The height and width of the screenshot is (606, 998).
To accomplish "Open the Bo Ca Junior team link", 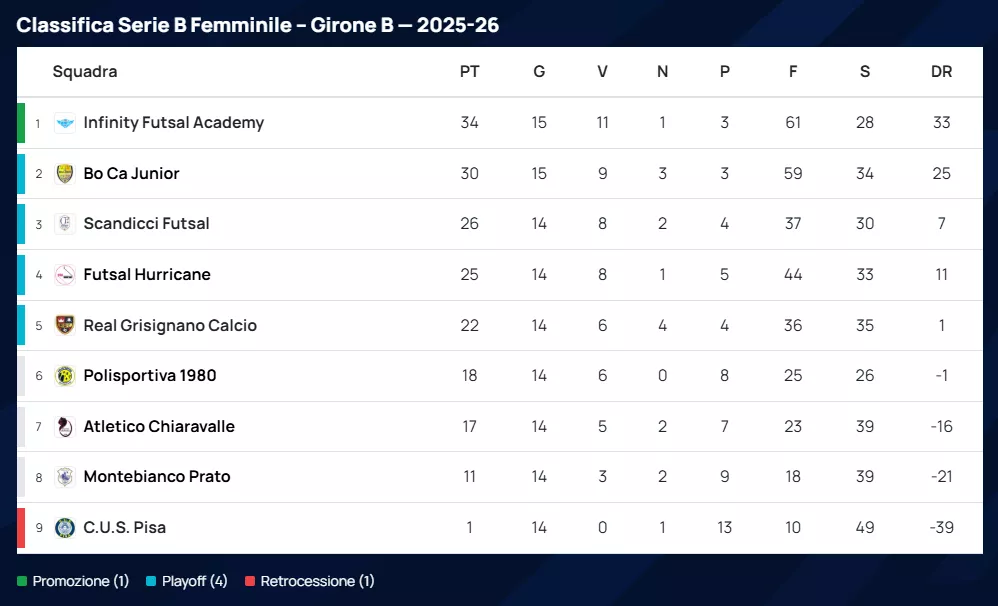I will tap(131, 174).
